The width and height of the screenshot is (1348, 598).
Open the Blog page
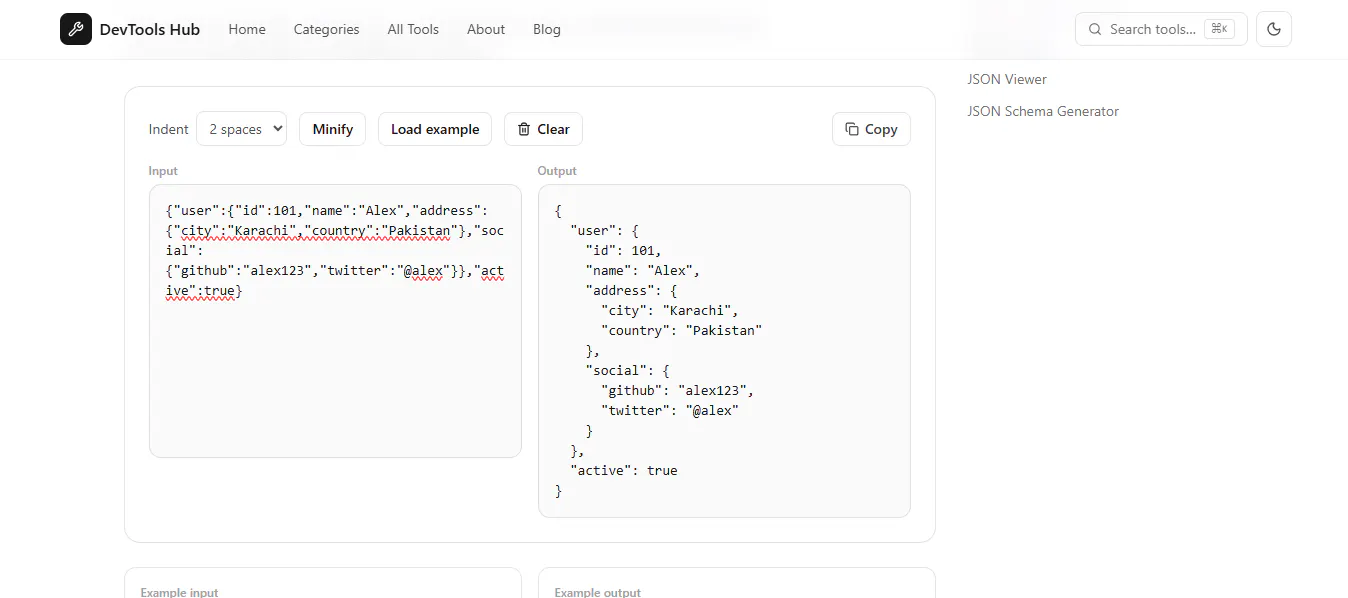pos(547,29)
